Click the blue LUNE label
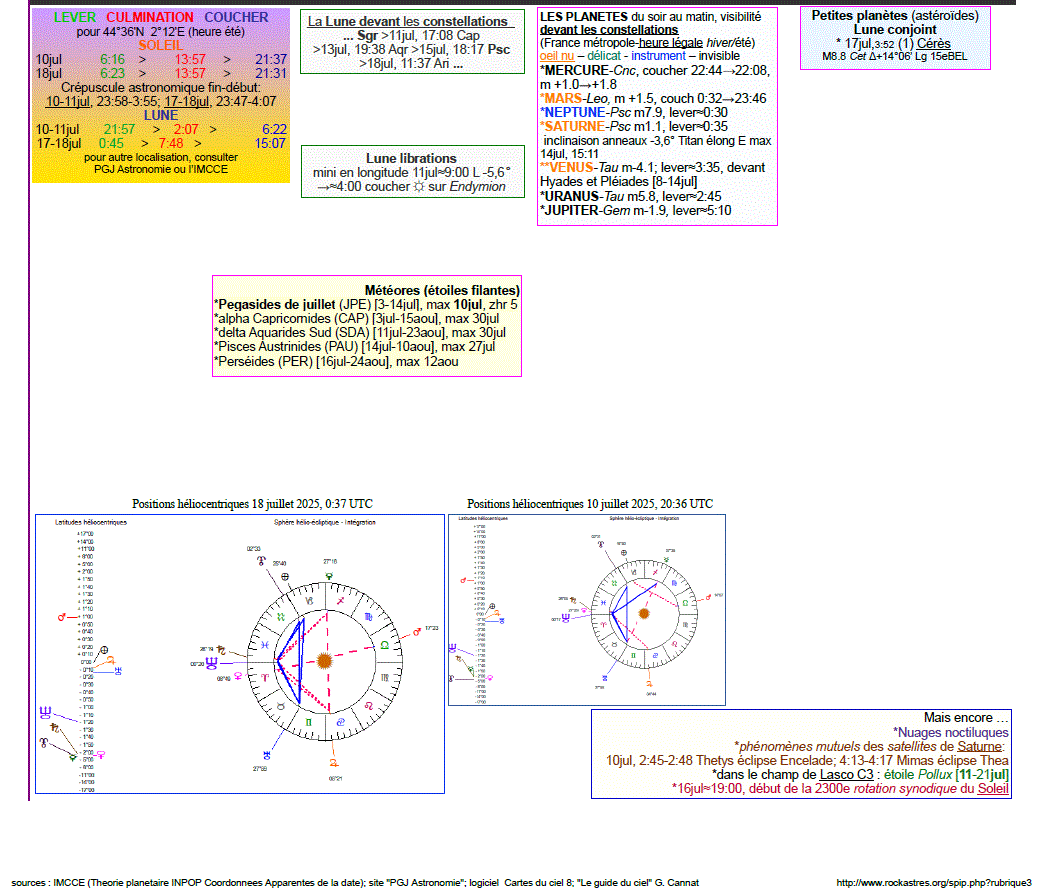The width and height of the screenshot is (1039, 896). point(161,115)
